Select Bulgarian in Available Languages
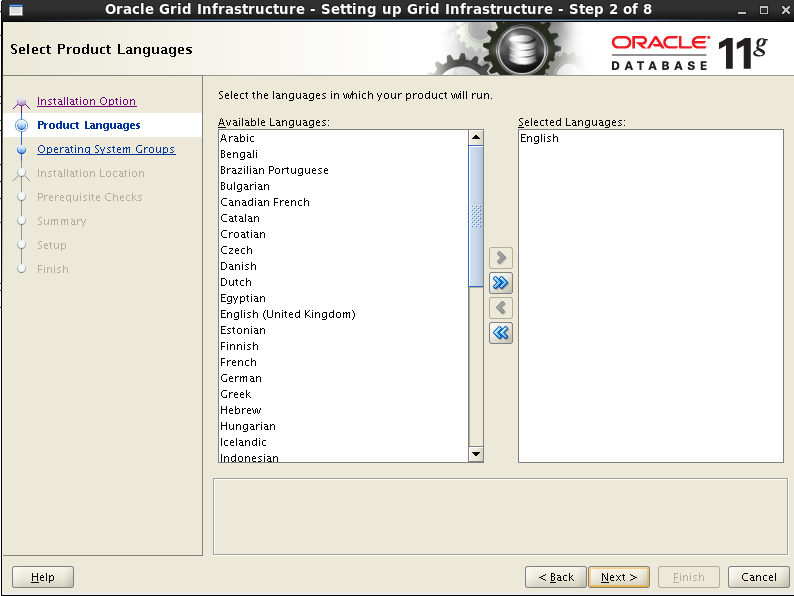This screenshot has height=596, width=794. click(x=344, y=186)
